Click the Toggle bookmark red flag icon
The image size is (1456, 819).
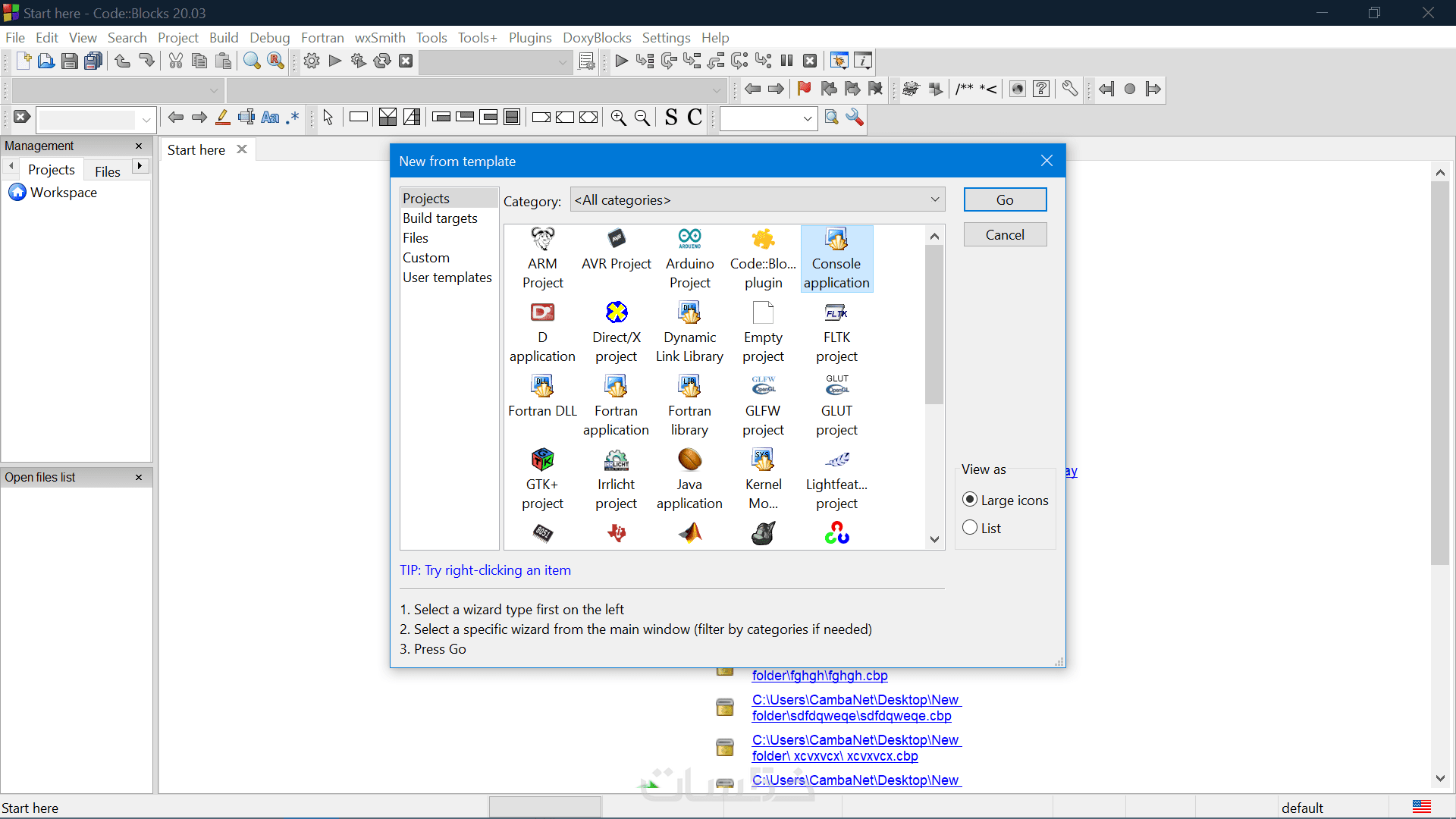coord(804,89)
